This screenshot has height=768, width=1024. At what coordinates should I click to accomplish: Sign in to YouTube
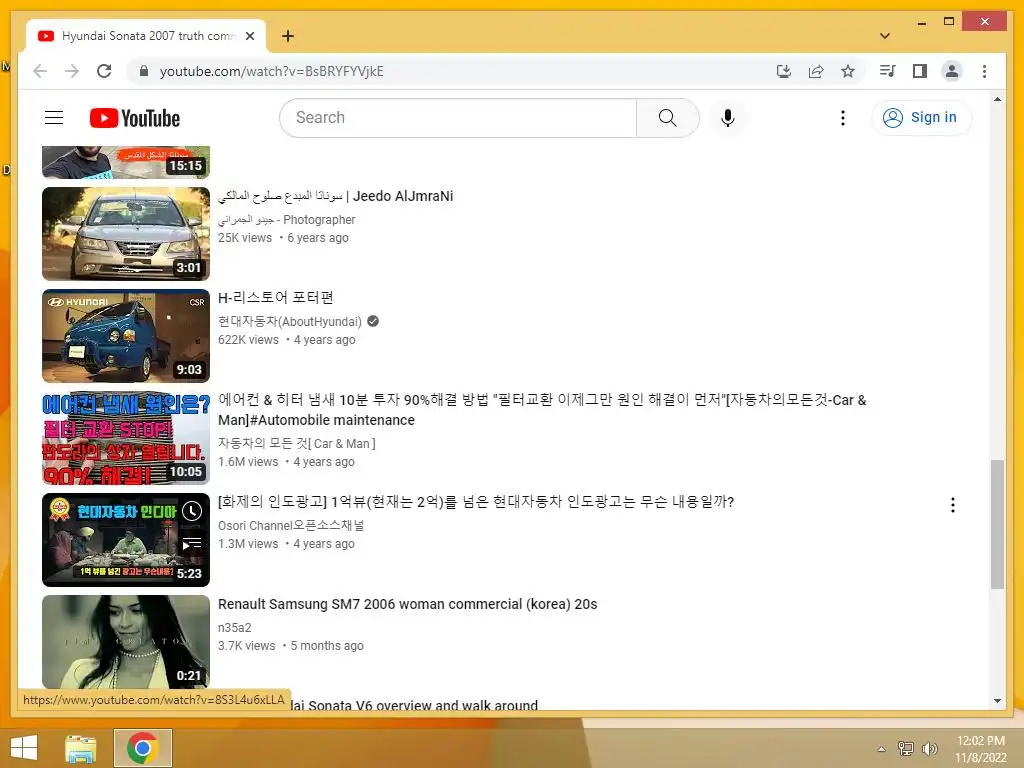click(921, 118)
